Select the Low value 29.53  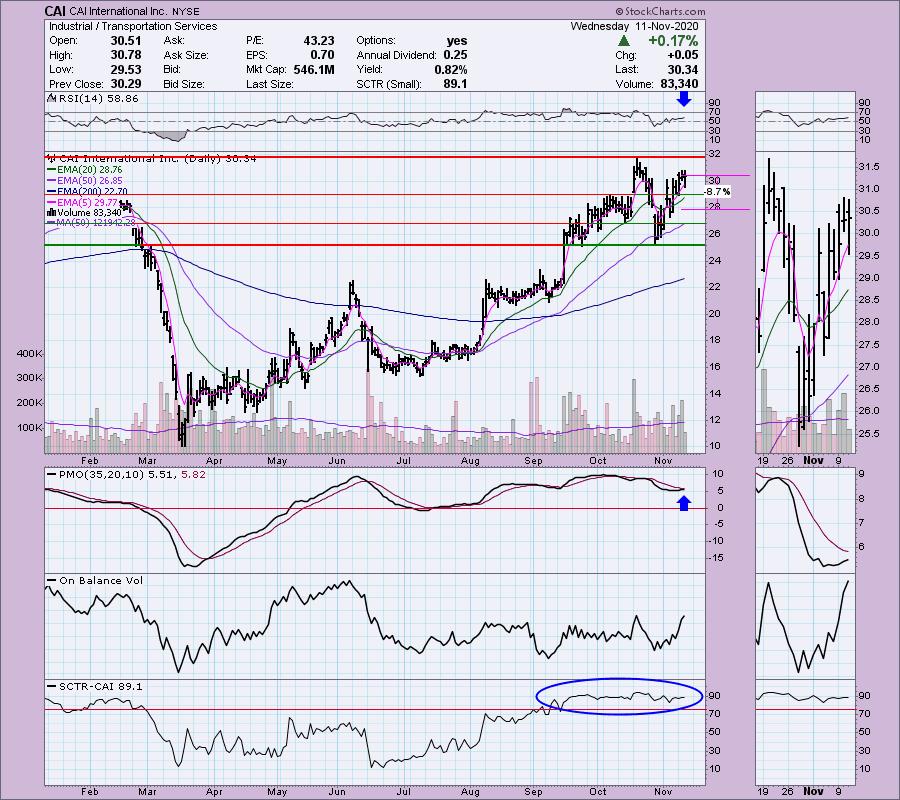pyautogui.click(x=126, y=69)
